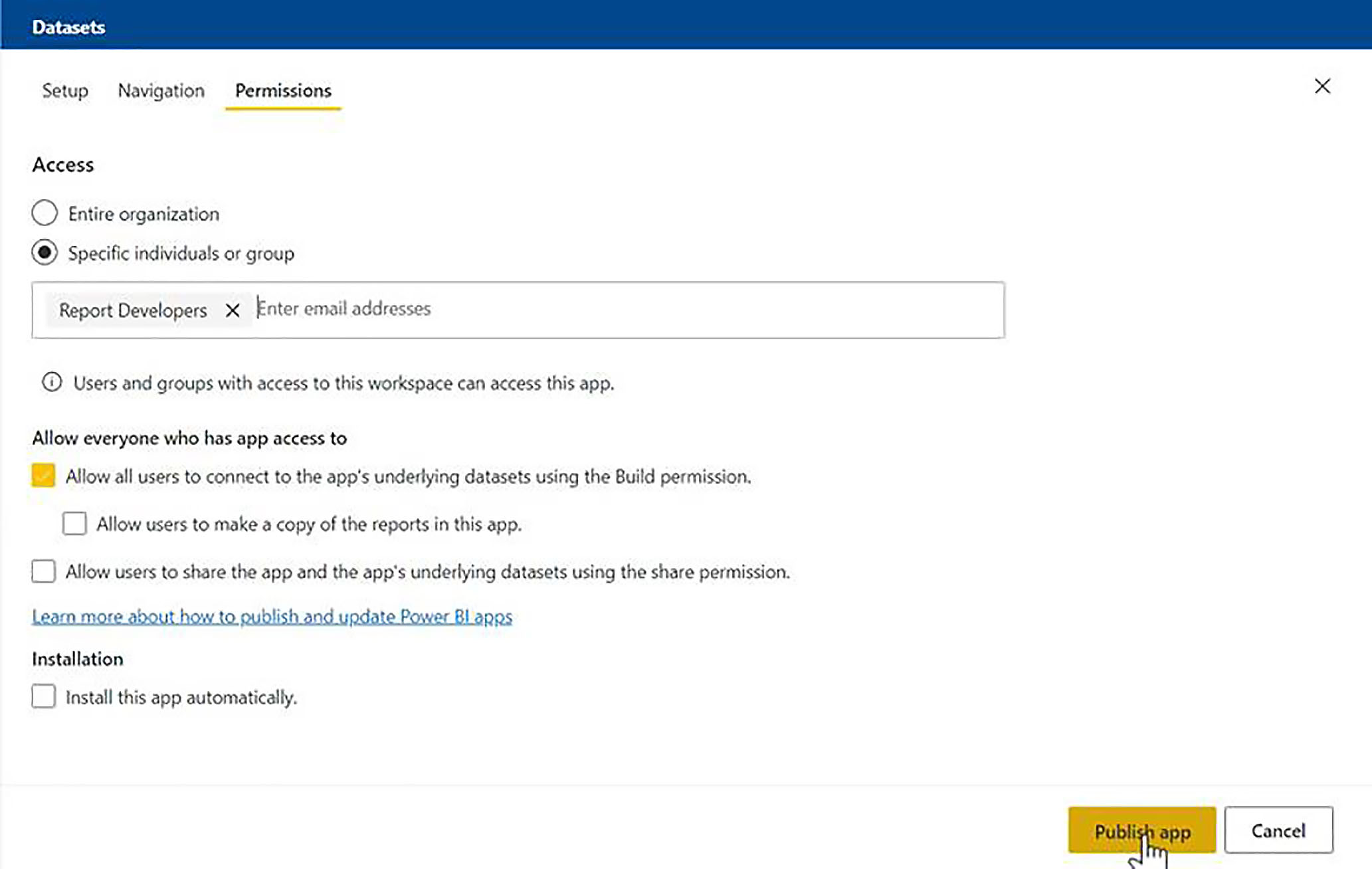Image resolution: width=1372 pixels, height=869 pixels.
Task: Click the Entire organization label text
Action: click(144, 214)
